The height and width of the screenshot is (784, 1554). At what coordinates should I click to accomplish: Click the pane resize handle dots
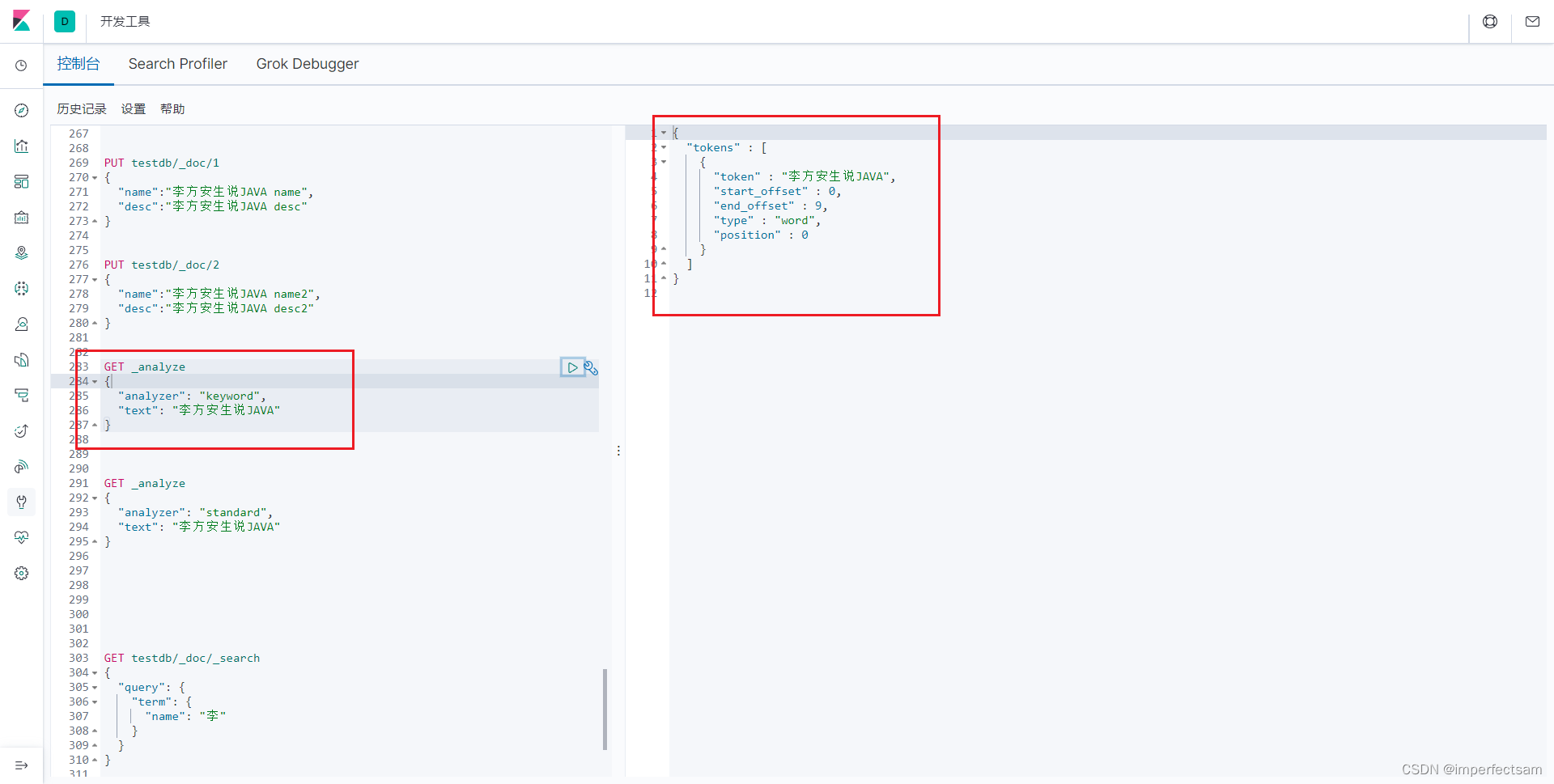[x=618, y=451]
